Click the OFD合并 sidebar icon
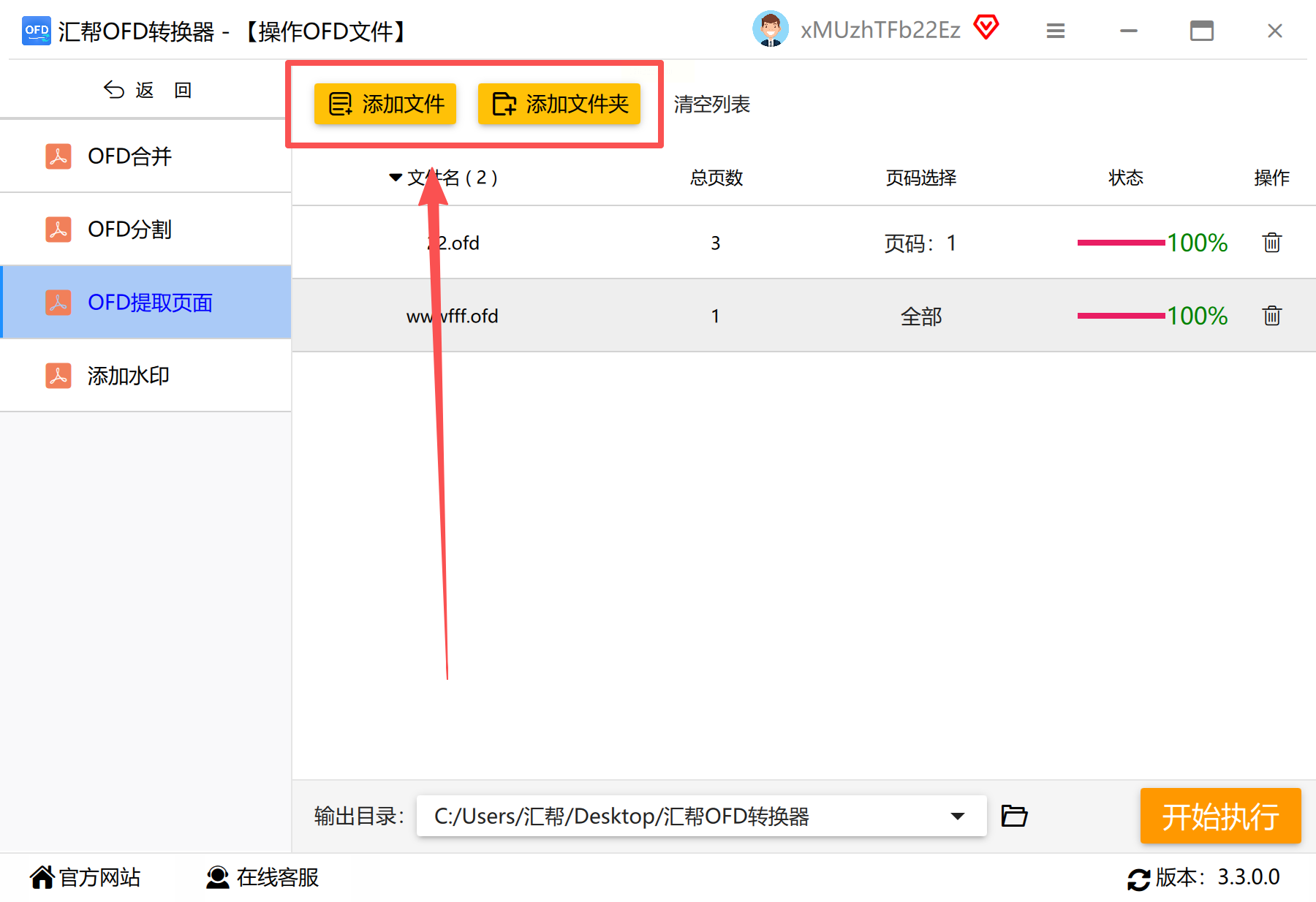 pyautogui.click(x=58, y=156)
